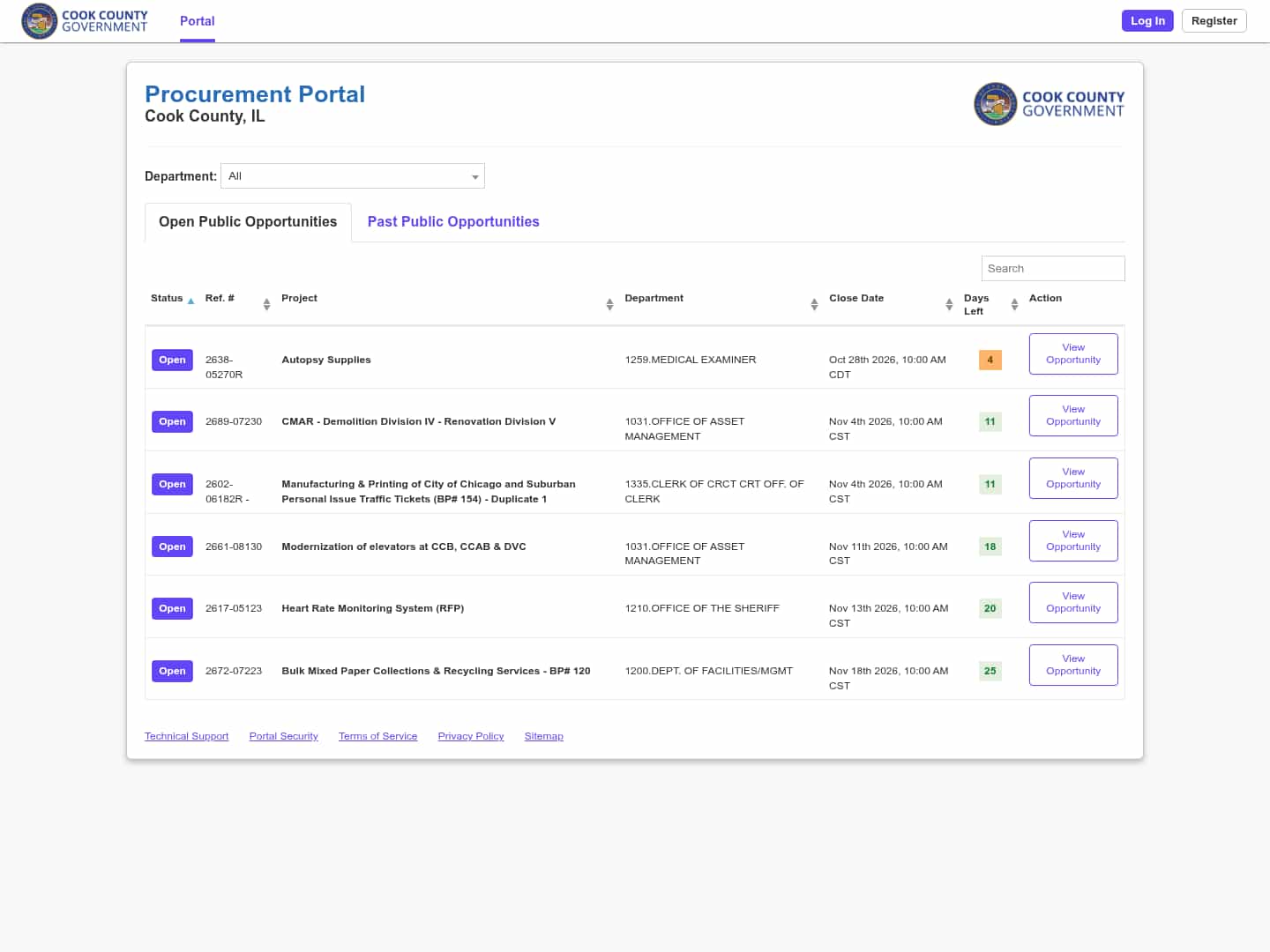The width and height of the screenshot is (1270, 952).
Task: Click reference number 2689-07230
Action: point(234,421)
